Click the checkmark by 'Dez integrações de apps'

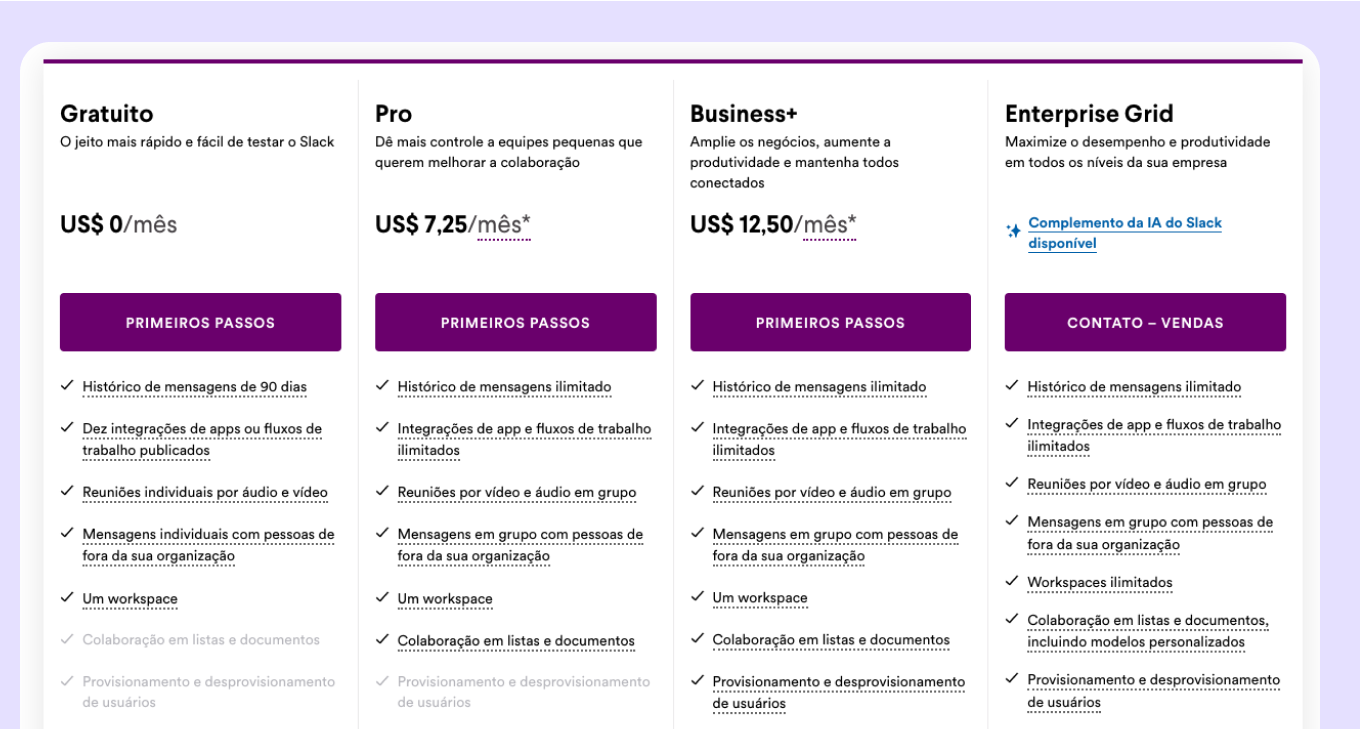tap(67, 427)
